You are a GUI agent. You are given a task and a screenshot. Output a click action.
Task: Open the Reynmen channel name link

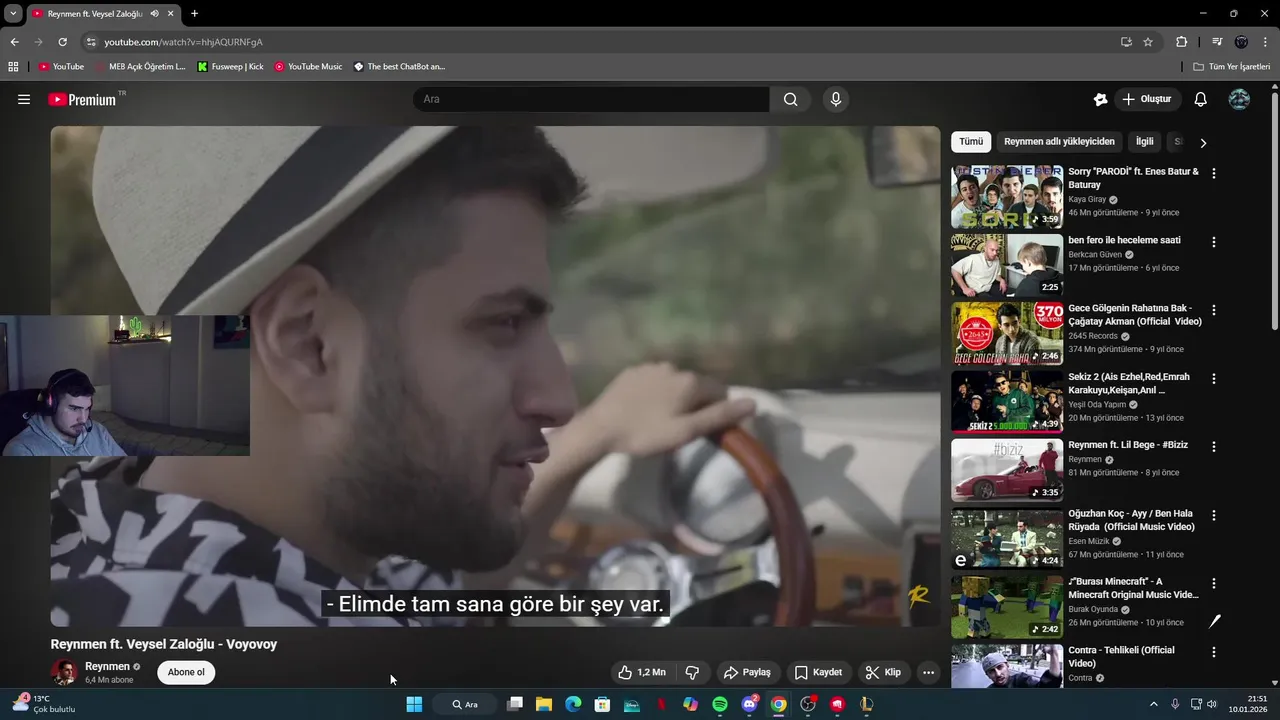[x=107, y=666]
